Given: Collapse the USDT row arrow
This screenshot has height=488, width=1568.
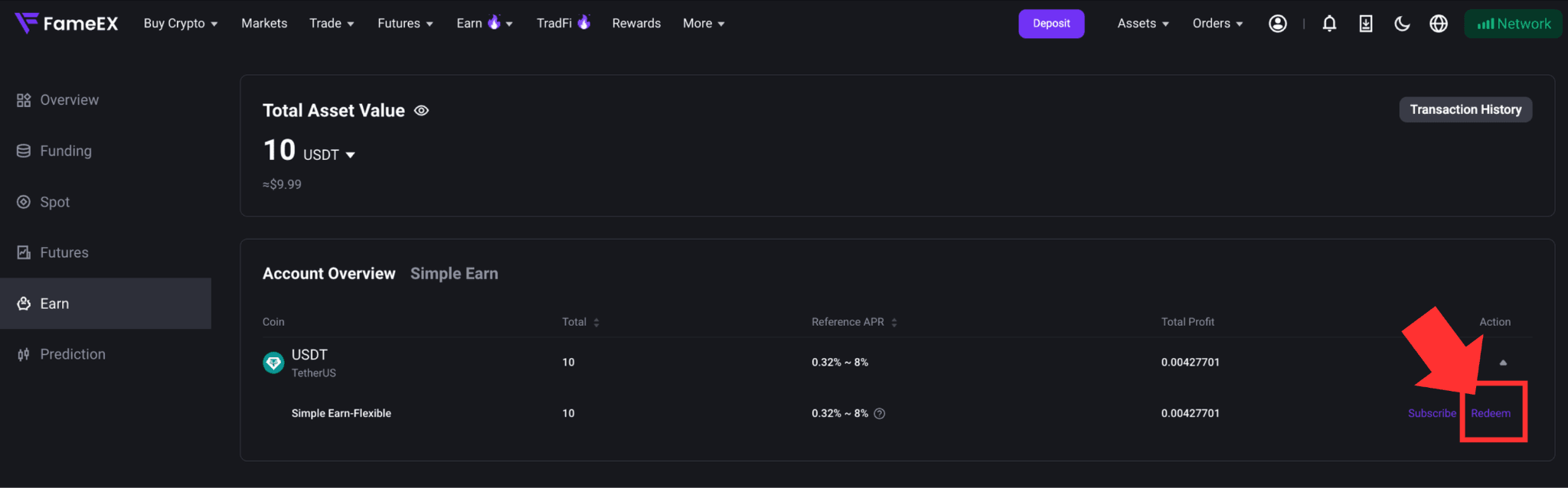Looking at the screenshot, I should coord(1503,363).
